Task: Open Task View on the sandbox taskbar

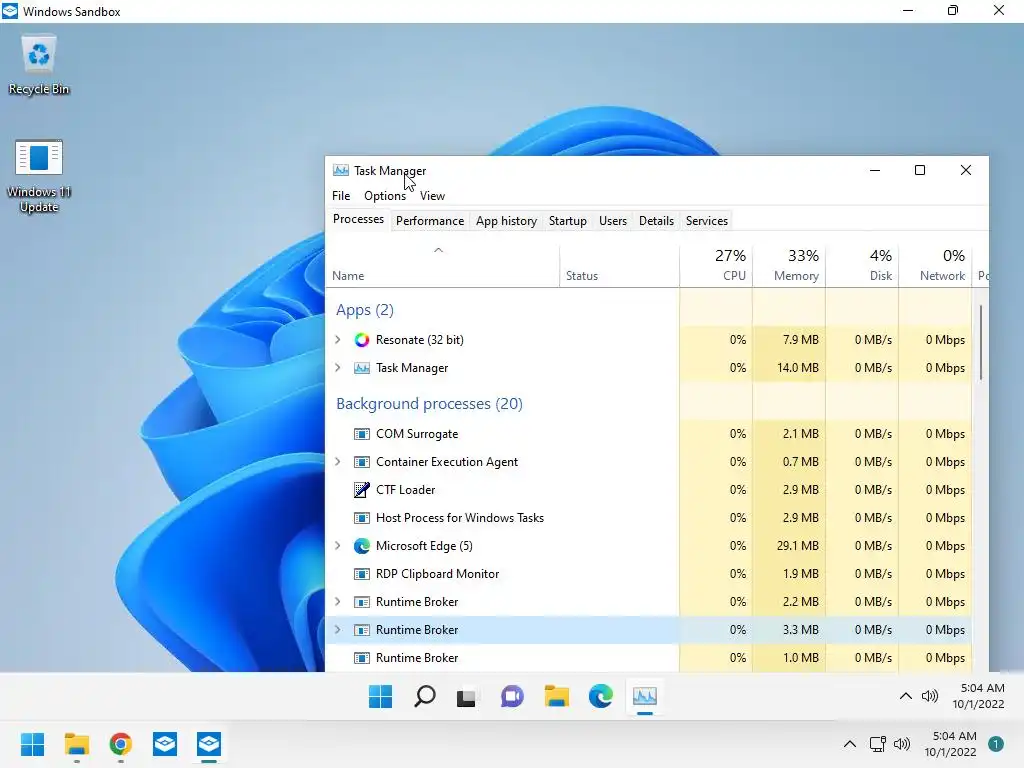Action: coord(466,697)
